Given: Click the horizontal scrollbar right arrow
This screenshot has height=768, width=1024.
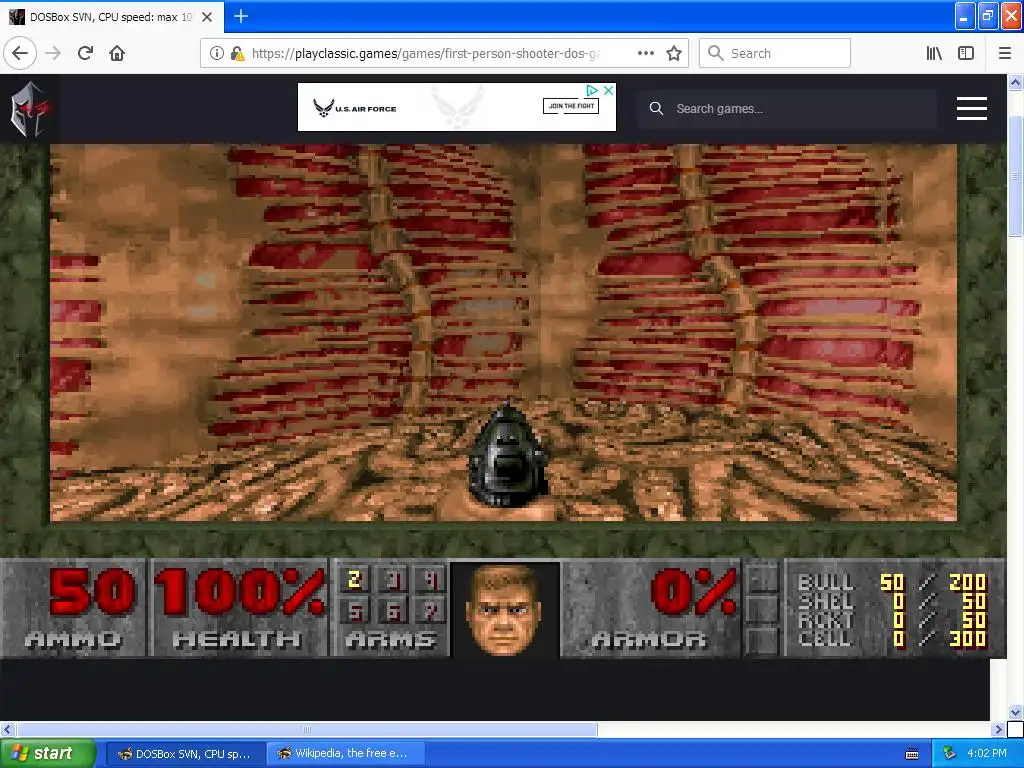Looking at the screenshot, I should [x=998, y=729].
